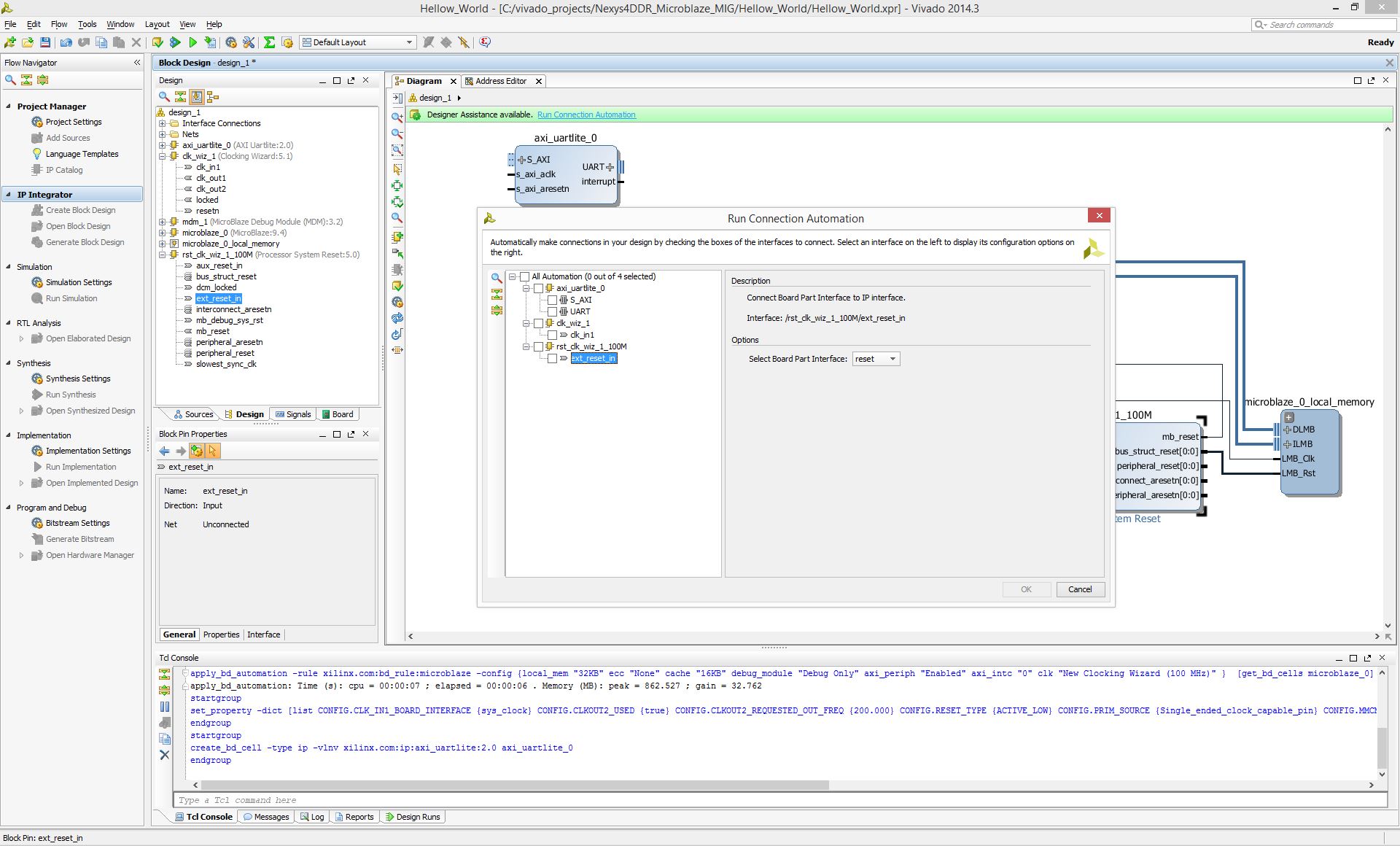
Task: Click the Generate Bitstream toolbar icon
Action: tap(210, 42)
